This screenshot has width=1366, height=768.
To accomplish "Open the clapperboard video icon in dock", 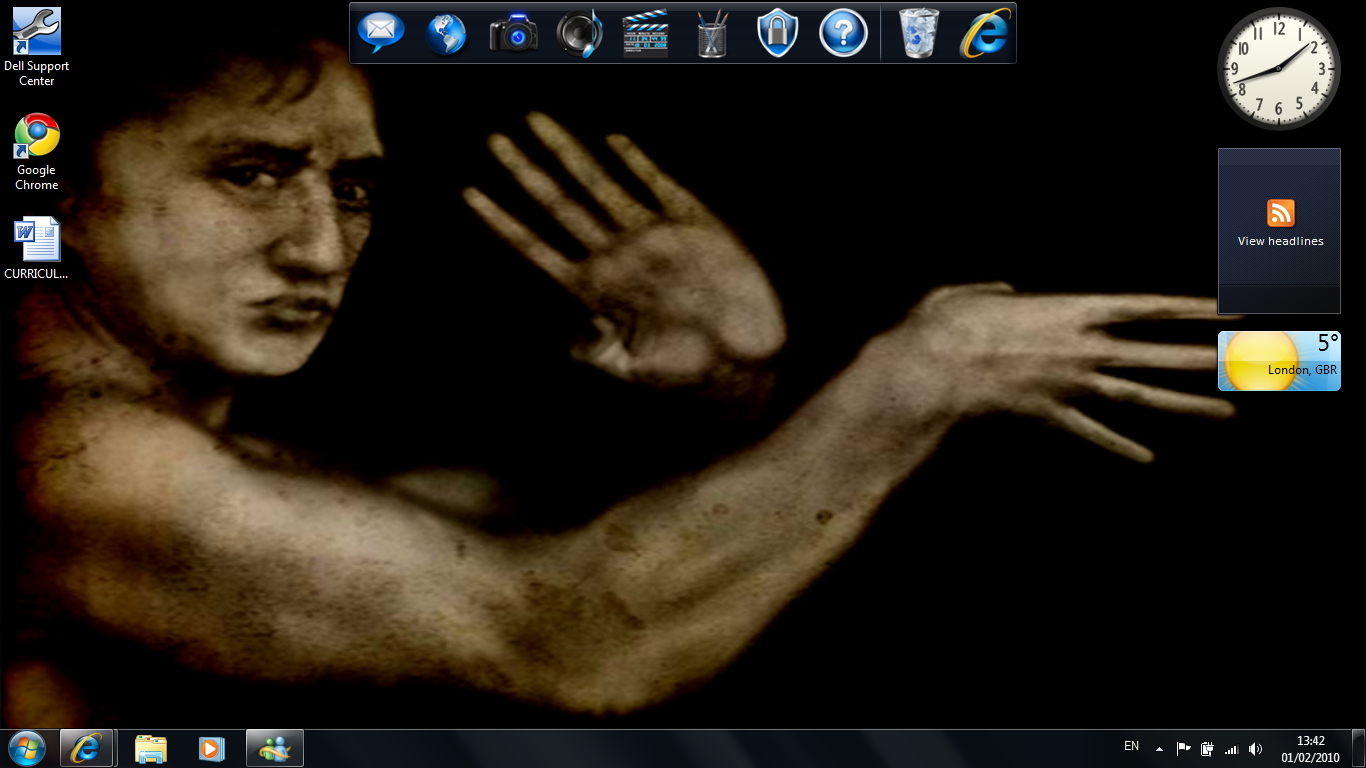I will 645,34.
